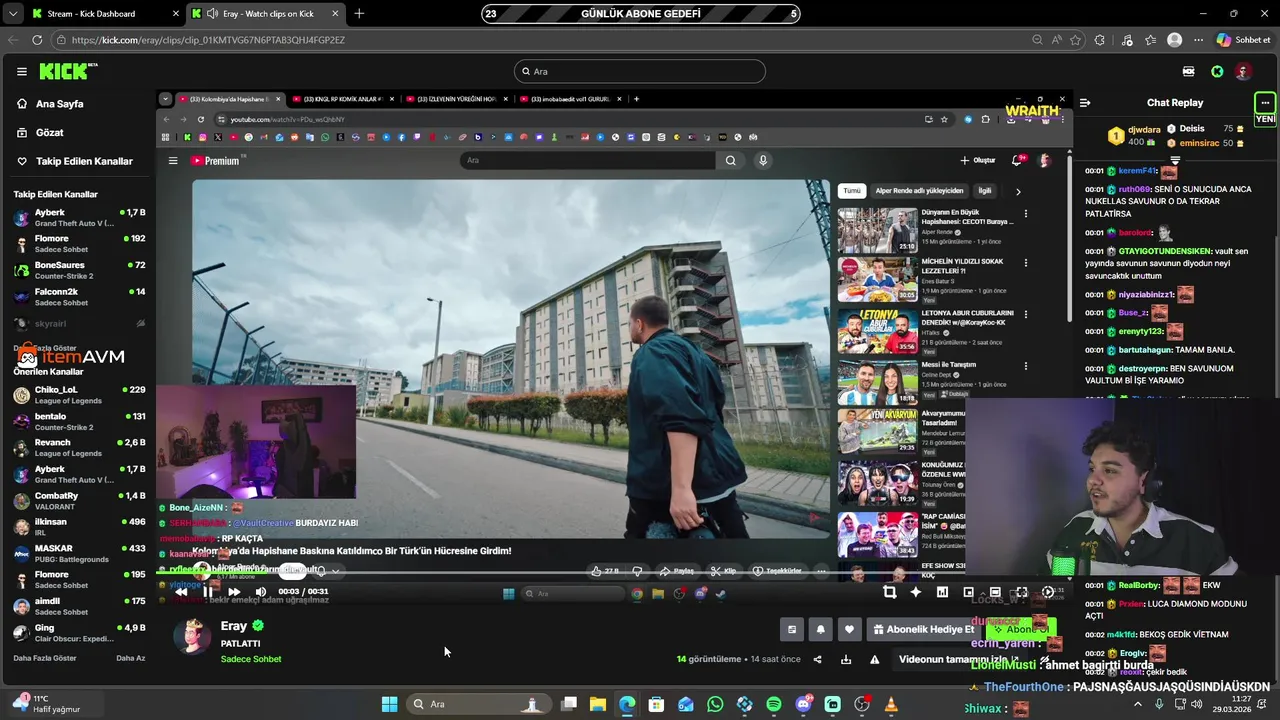Open the Chiko_LoL recommended channel
This screenshot has height=720, width=1280.
pos(79,395)
